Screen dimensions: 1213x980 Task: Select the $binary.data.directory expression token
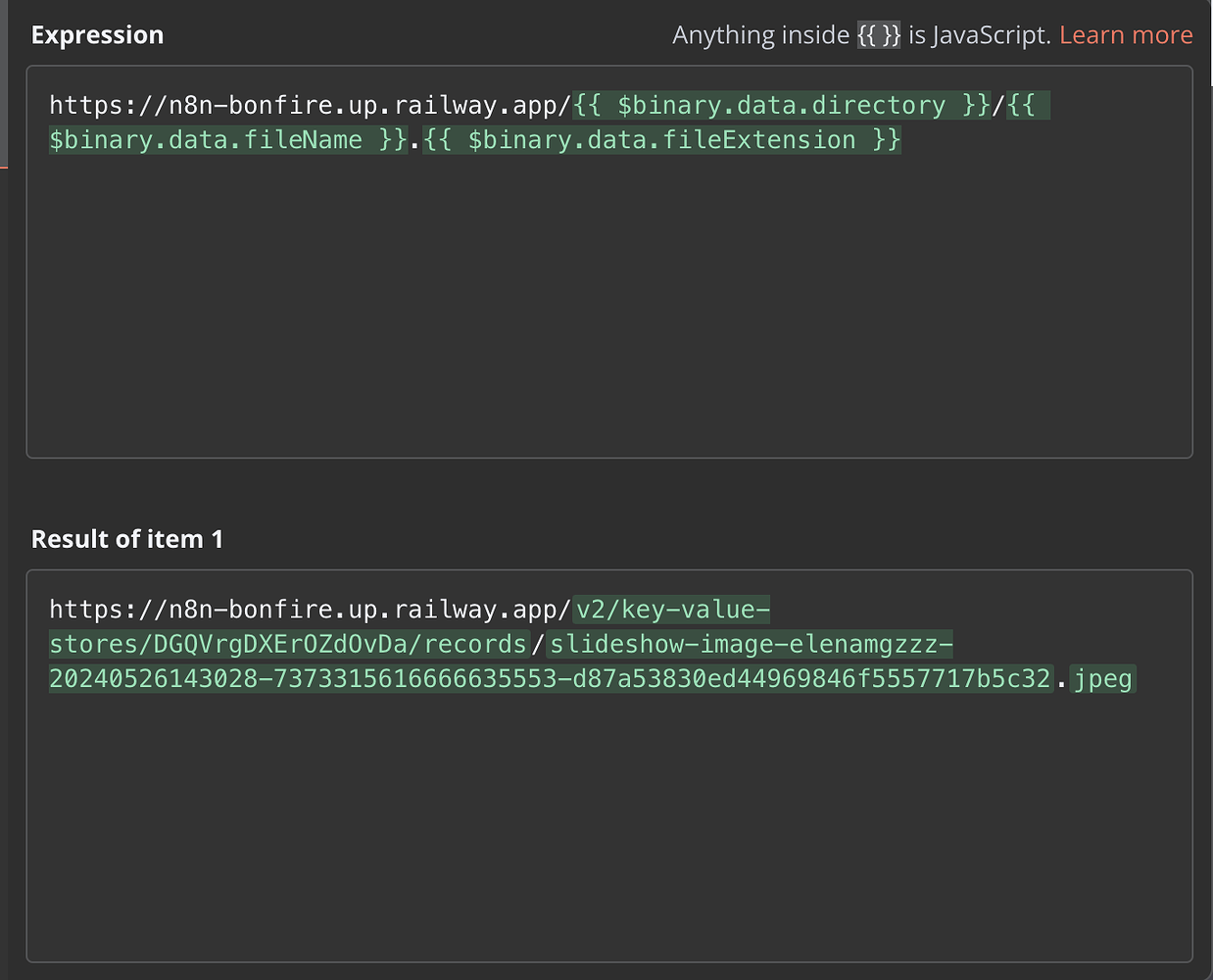[x=782, y=105]
